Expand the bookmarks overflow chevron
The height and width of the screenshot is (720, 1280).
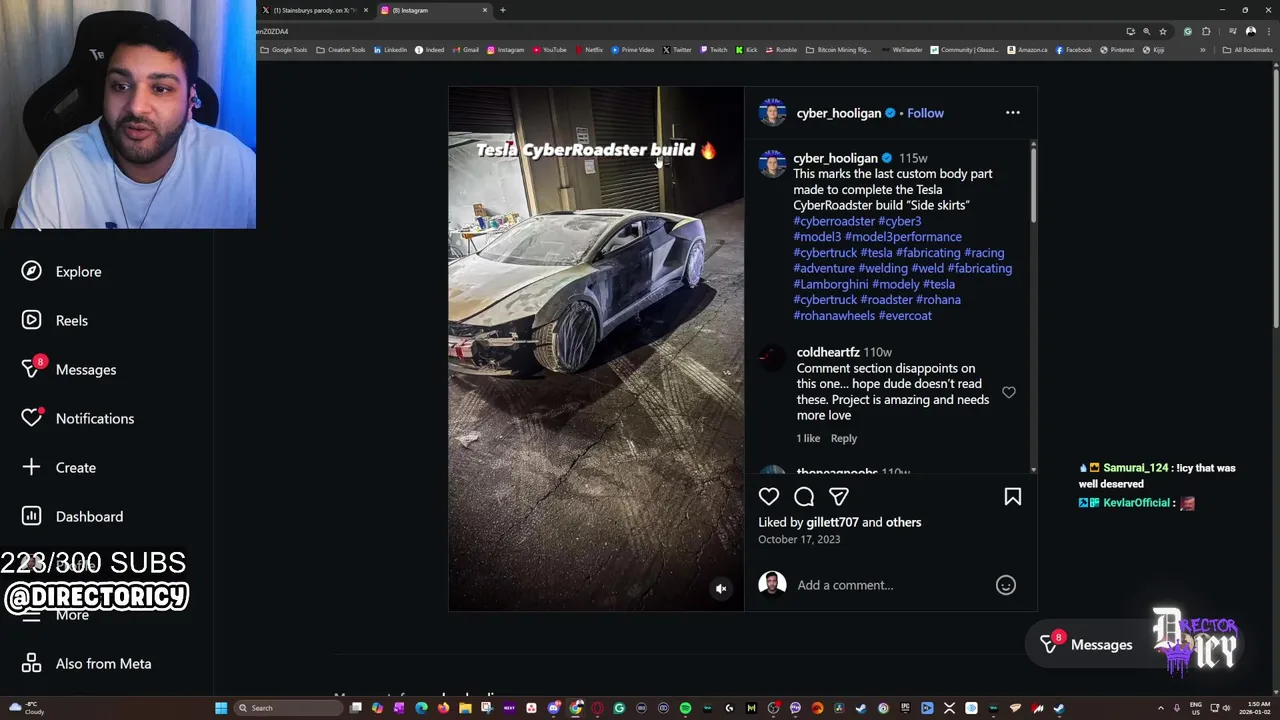pyautogui.click(x=1203, y=50)
